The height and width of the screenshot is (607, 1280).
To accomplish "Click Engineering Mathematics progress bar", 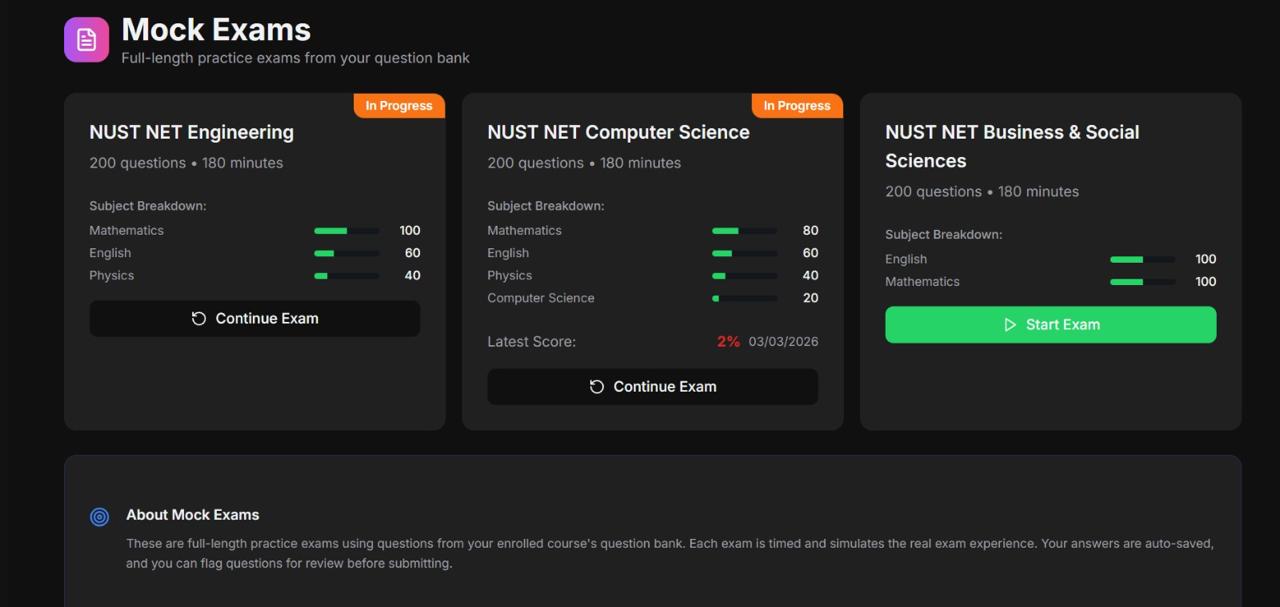I will point(347,231).
